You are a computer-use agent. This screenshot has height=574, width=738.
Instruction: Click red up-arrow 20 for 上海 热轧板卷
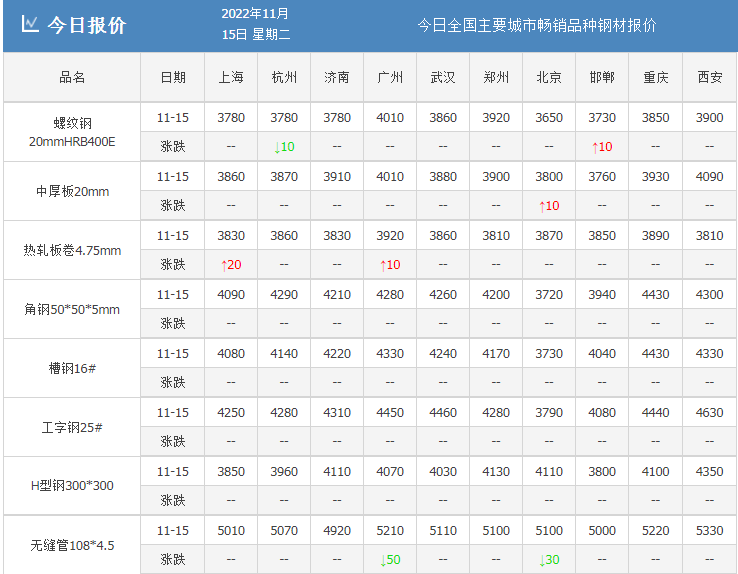click(x=230, y=265)
